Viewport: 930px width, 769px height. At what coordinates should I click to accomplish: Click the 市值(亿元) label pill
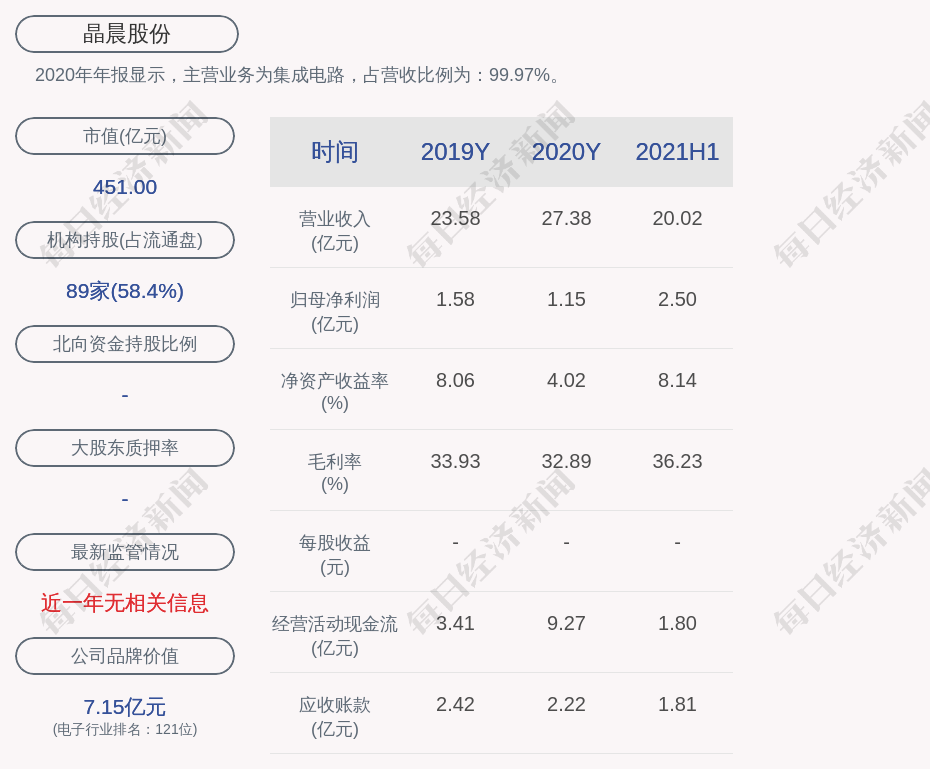coord(125,136)
